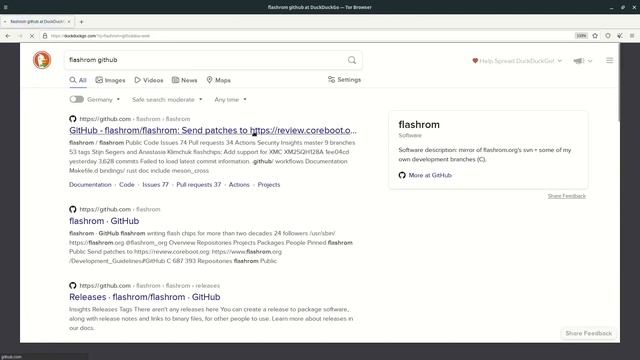Open search Settings
This screenshot has height=360, width=640.
[x=344, y=80]
